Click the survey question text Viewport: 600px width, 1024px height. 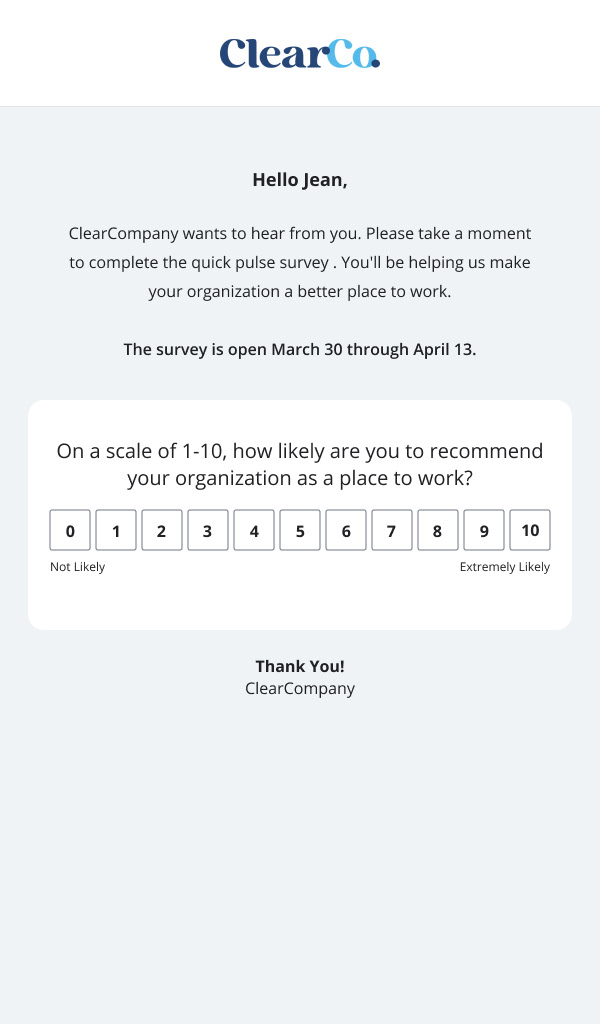(x=300, y=464)
